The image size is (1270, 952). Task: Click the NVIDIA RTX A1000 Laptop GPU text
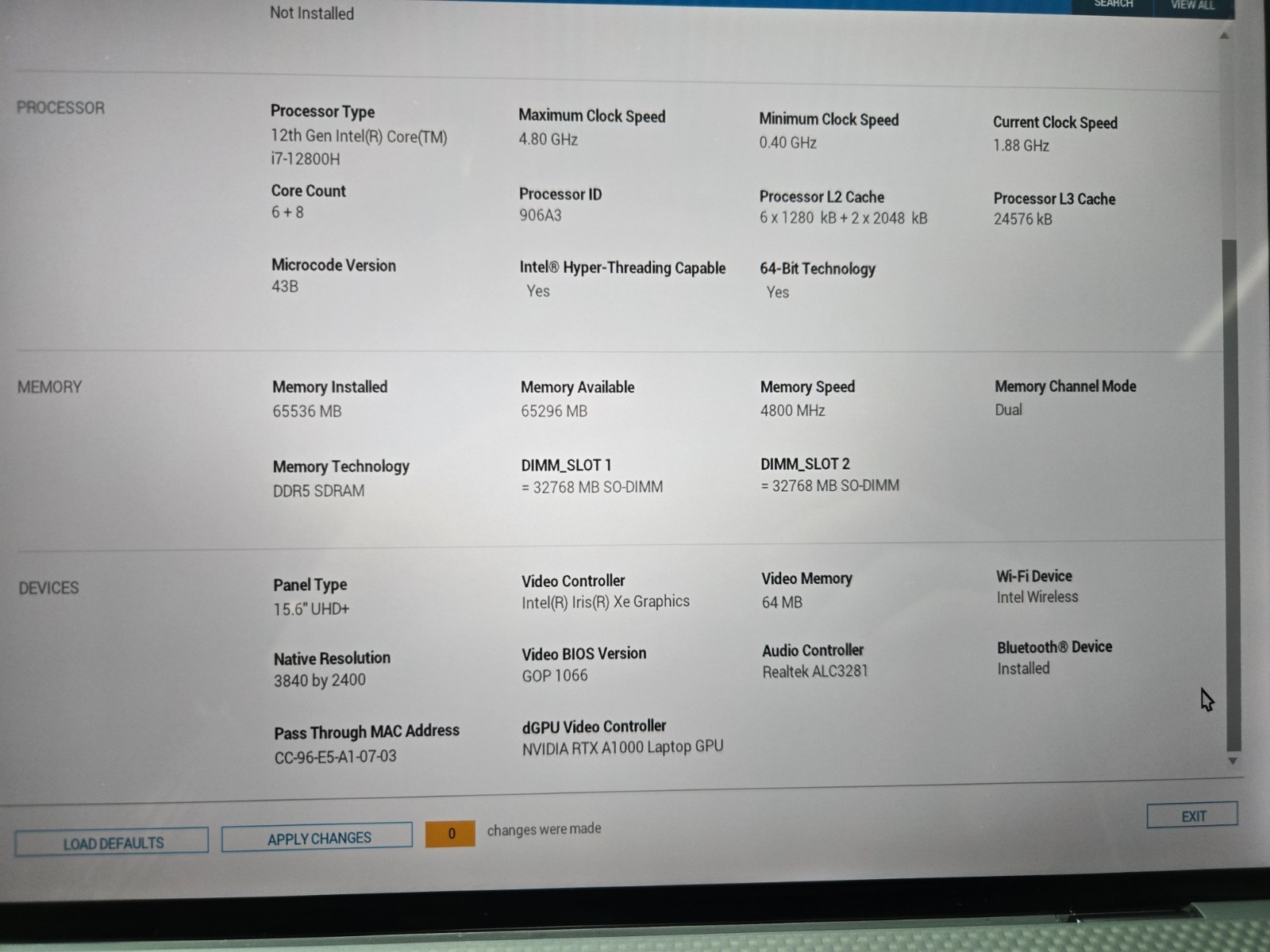pos(623,747)
